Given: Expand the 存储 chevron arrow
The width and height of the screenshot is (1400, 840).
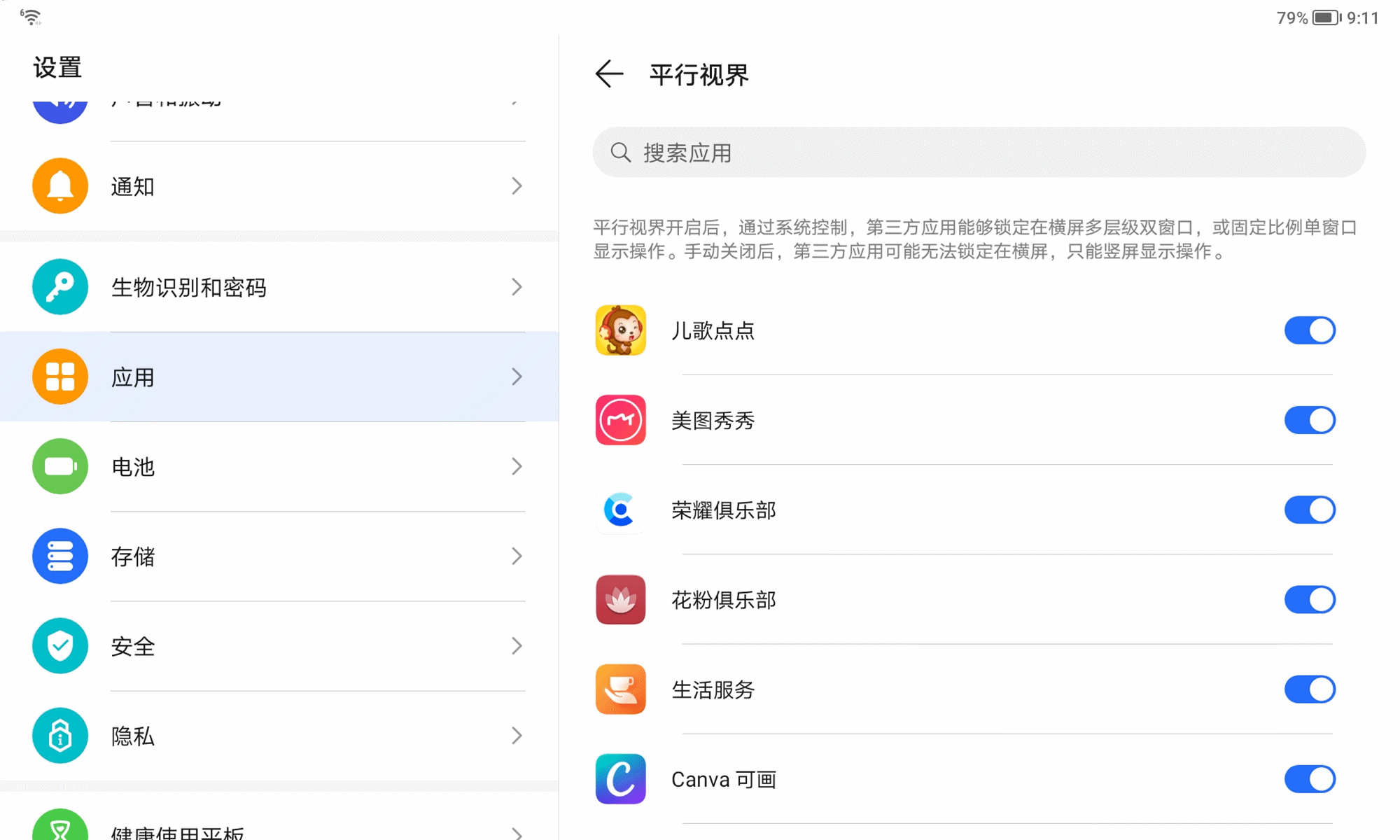Looking at the screenshot, I should click(x=517, y=556).
